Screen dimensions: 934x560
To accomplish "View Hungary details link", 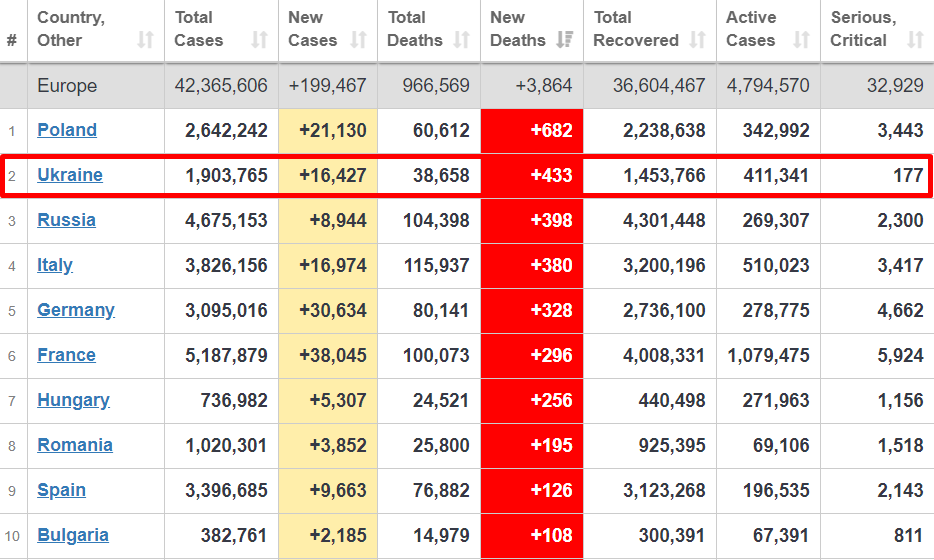I will (73, 400).
